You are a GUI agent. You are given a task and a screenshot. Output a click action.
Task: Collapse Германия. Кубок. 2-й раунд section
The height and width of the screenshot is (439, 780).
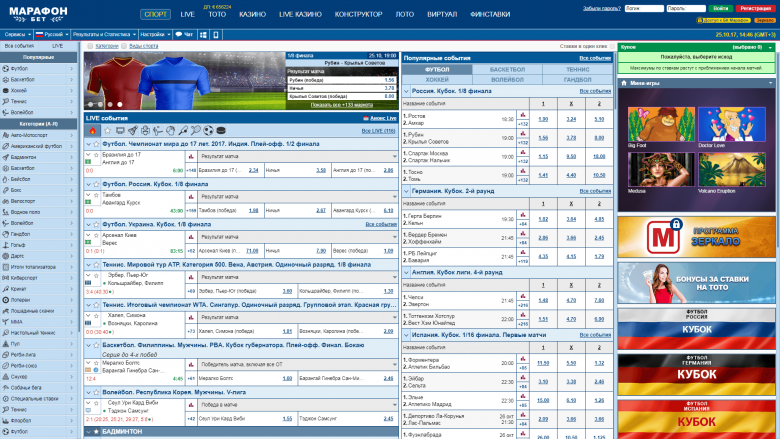click(x=406, y=191)
